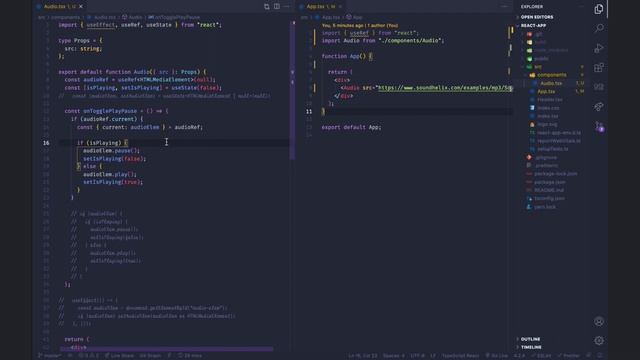Click Go Live in the status bar

coord(496,356)
